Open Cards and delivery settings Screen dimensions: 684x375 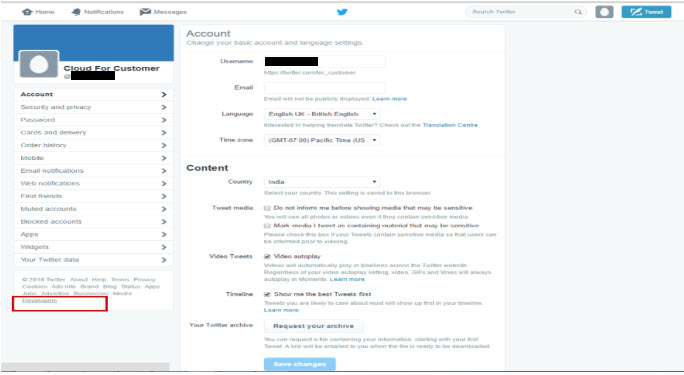pos(93,132)
